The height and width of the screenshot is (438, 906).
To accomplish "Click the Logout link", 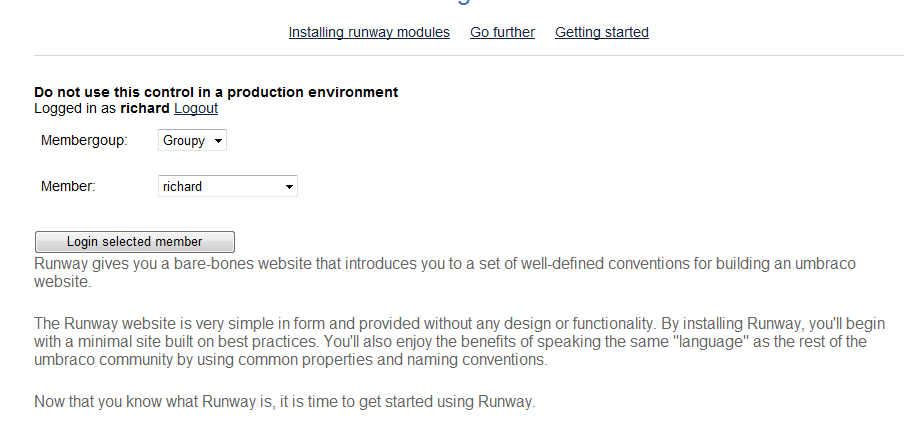I will click(x=196, y=108).
